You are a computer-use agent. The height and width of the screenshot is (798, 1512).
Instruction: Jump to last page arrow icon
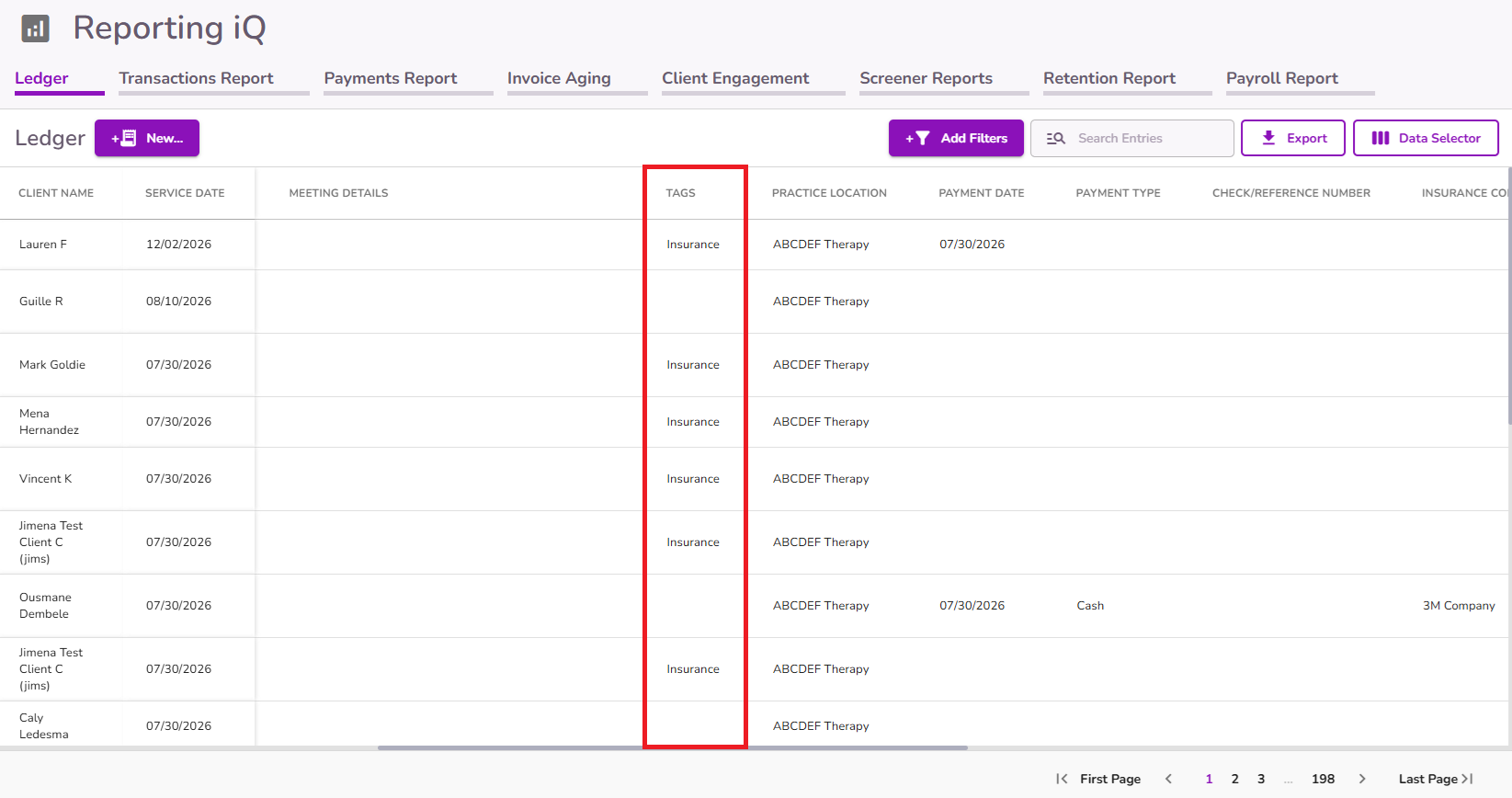click(x=1468, y=779)
